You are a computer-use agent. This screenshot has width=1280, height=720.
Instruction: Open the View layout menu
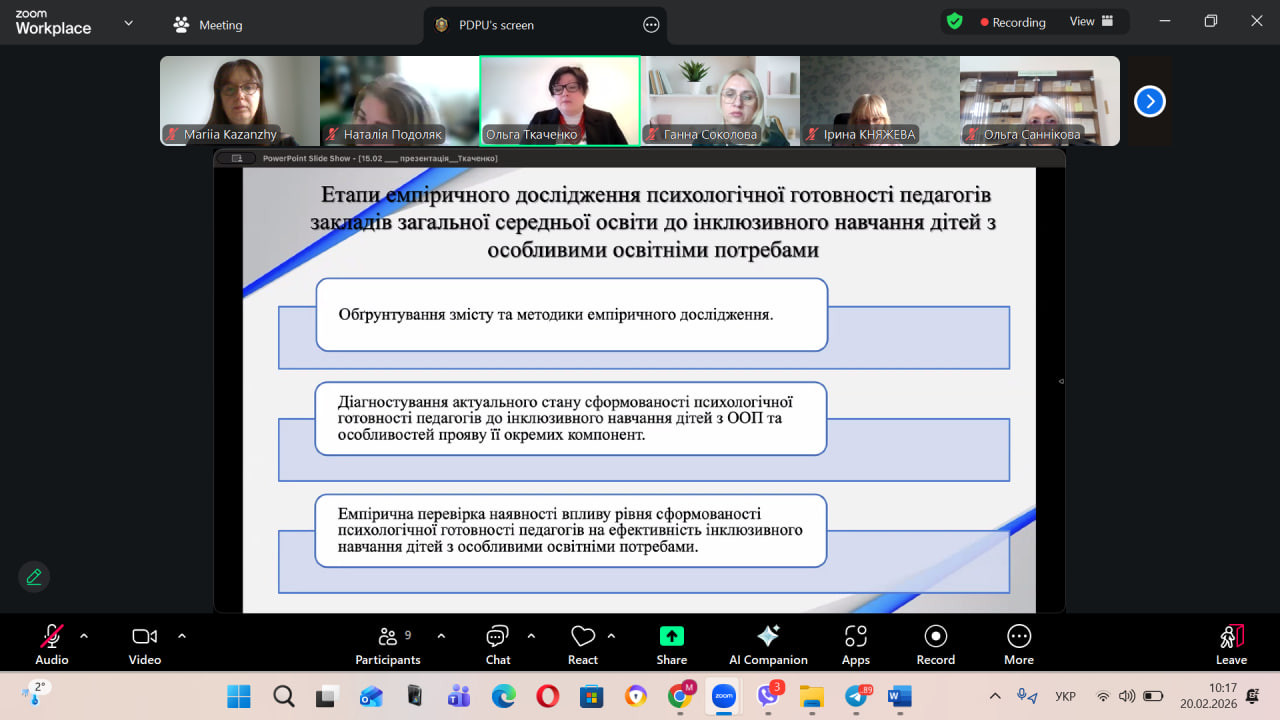1092,22
